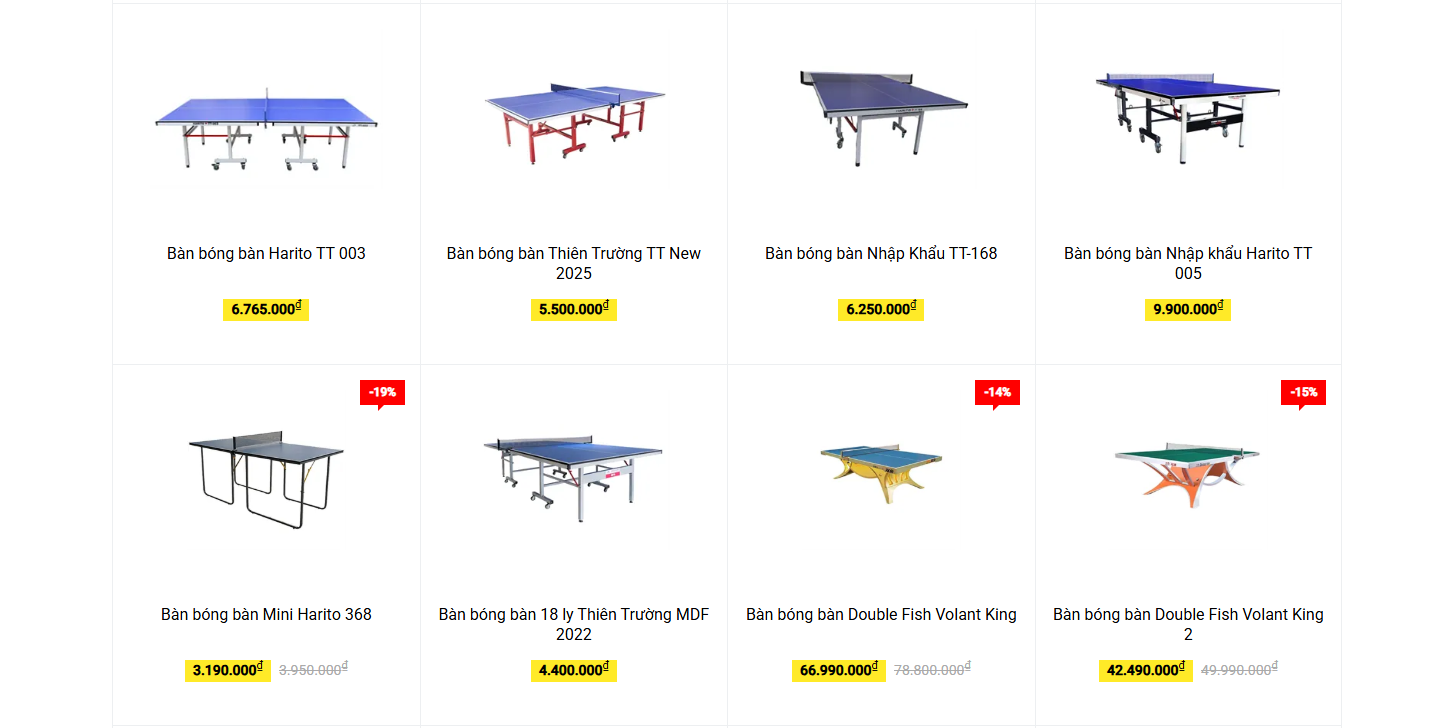Image resolution: width=1432 pixels, height=728 pixels.
Task: Open Harito TT 003 table image
Action: (x=266, y=128)
